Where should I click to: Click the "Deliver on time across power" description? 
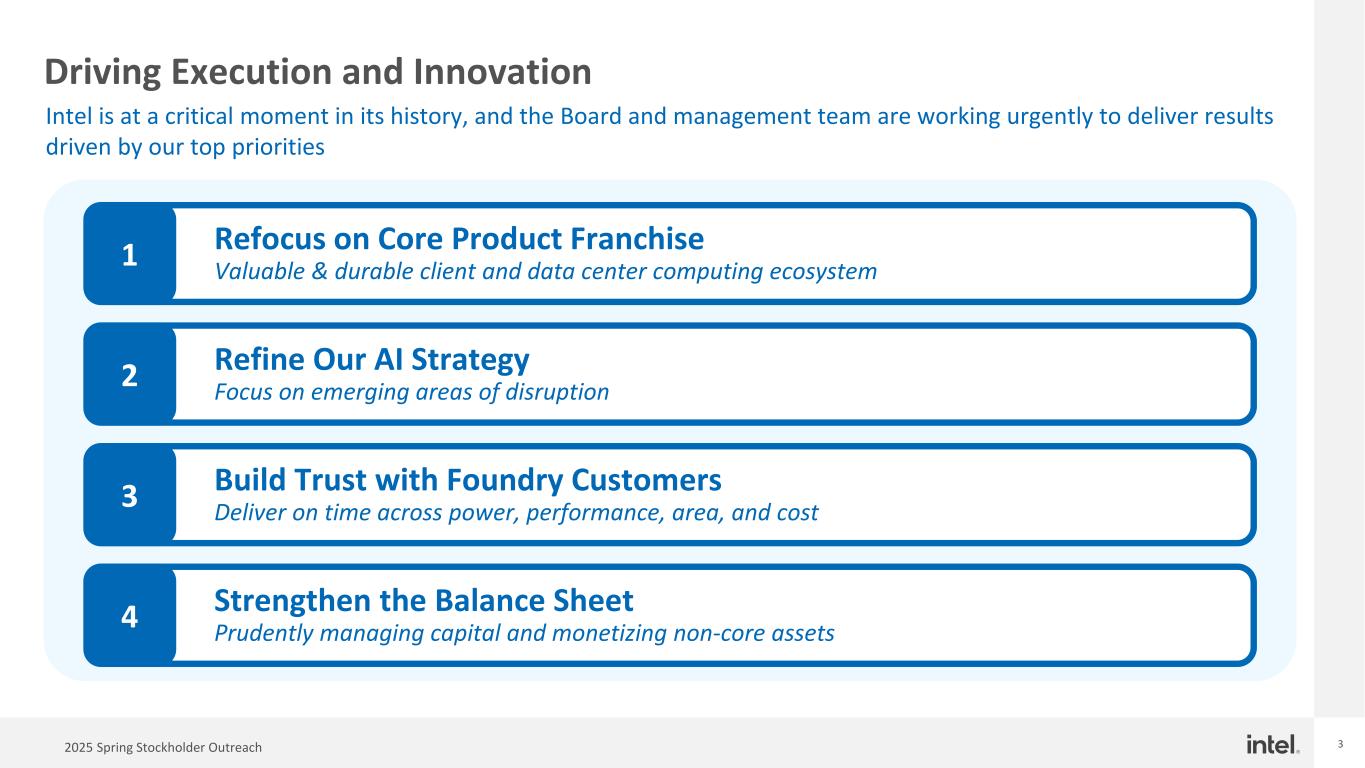(x=516, y=513)
